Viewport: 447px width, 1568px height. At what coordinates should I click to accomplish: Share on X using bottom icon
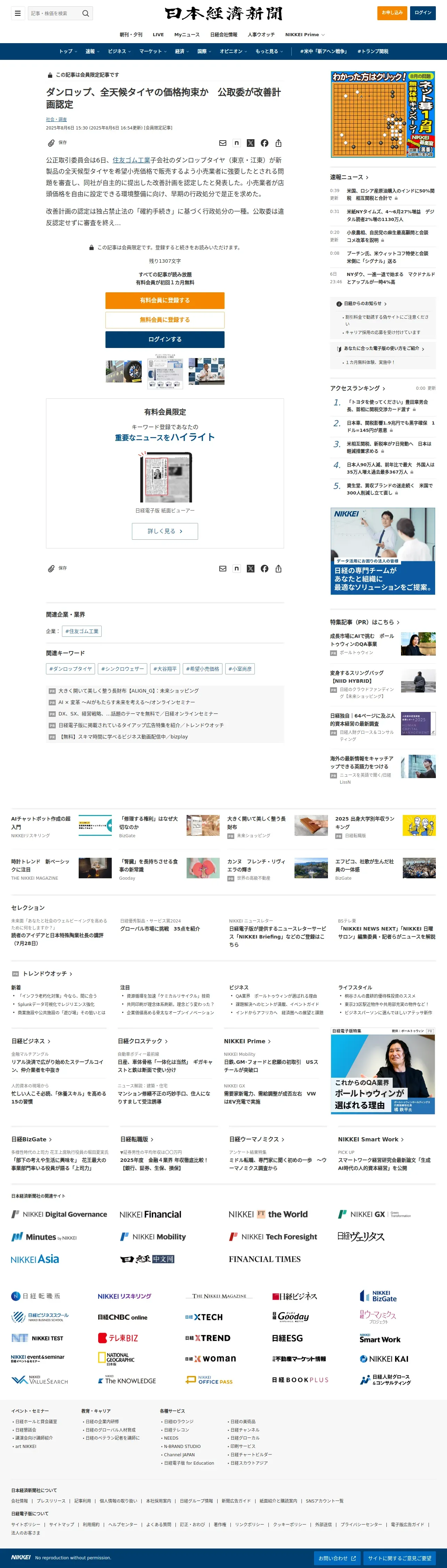(250, 569)
